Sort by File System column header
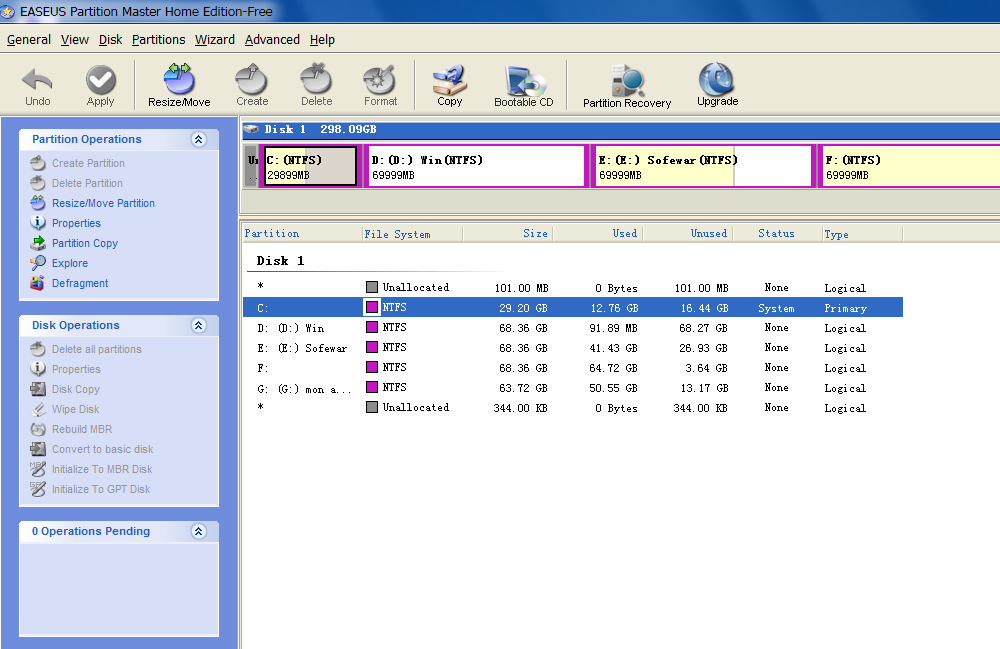The image size is (1000, 649). click(x=413, y=233)
